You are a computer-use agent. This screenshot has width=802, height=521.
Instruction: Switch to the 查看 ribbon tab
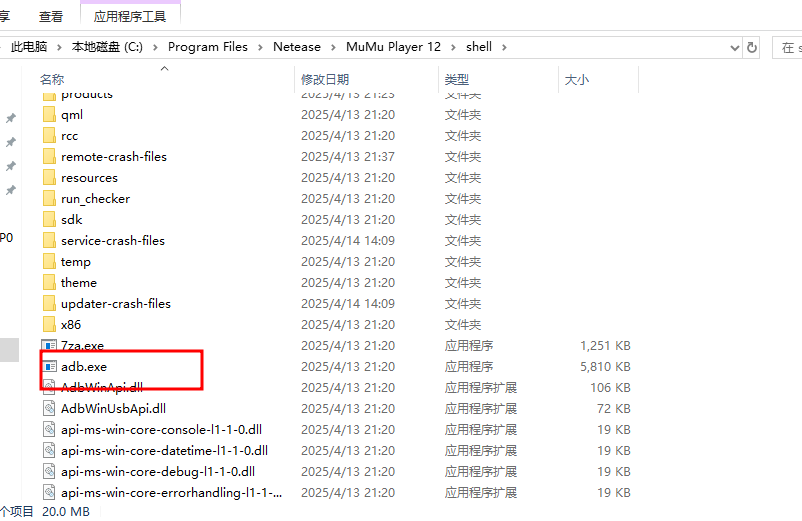pyautogui.click(x=51, y=16)
